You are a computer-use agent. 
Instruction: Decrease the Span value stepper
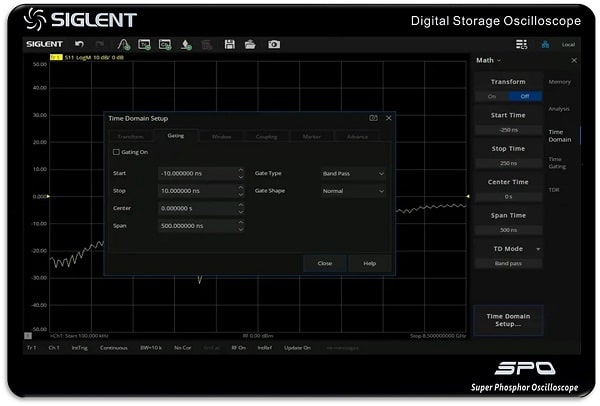tap(241, 229)
